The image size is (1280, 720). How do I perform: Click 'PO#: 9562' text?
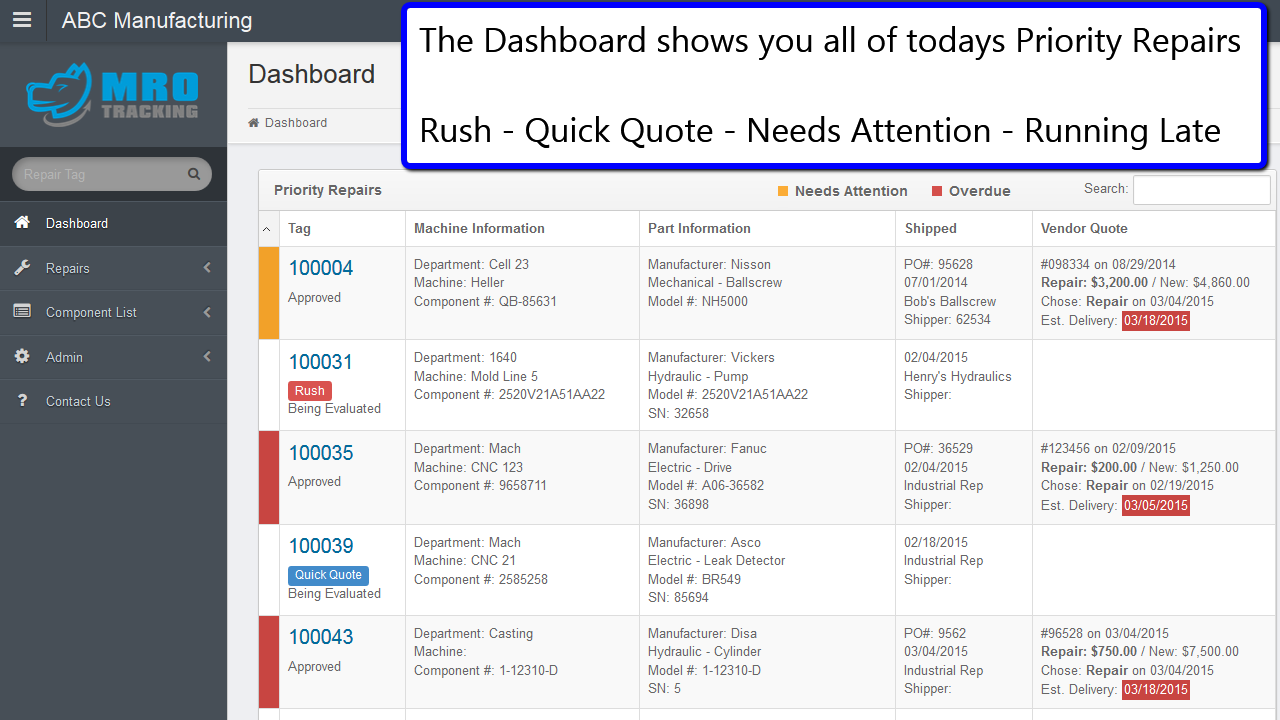pos(935,633)
